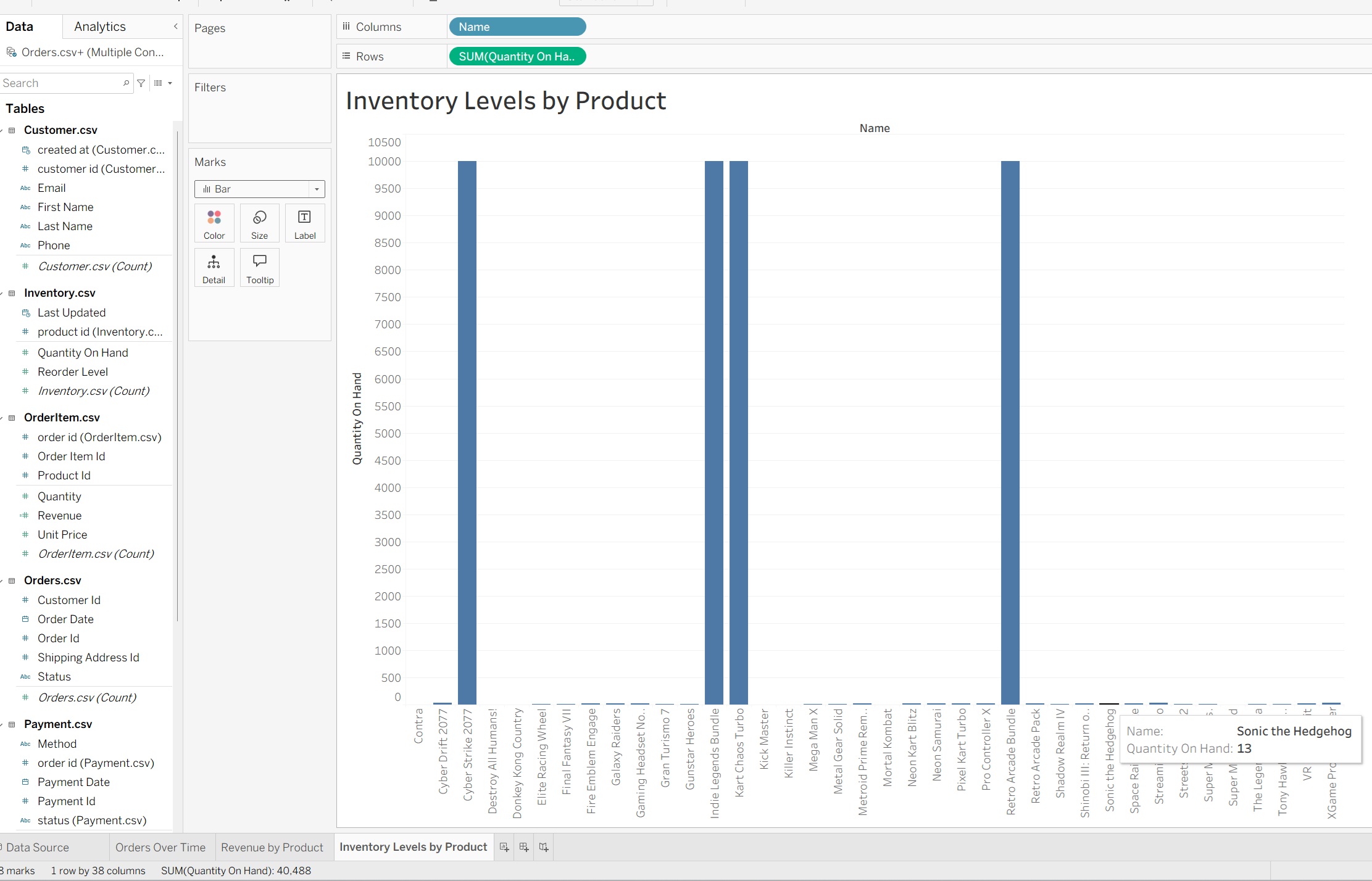
Task: Open the Color shelf on the Marks card
Action: 214,223
